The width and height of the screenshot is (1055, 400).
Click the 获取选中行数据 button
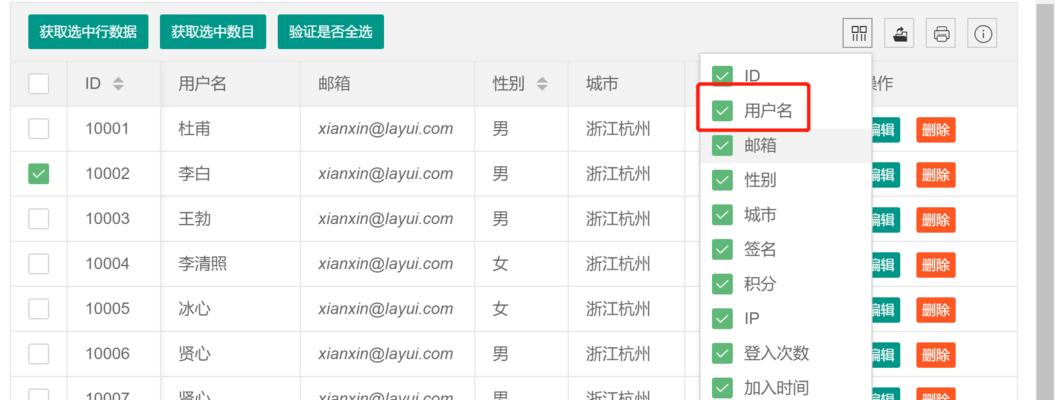pos(88,32)
